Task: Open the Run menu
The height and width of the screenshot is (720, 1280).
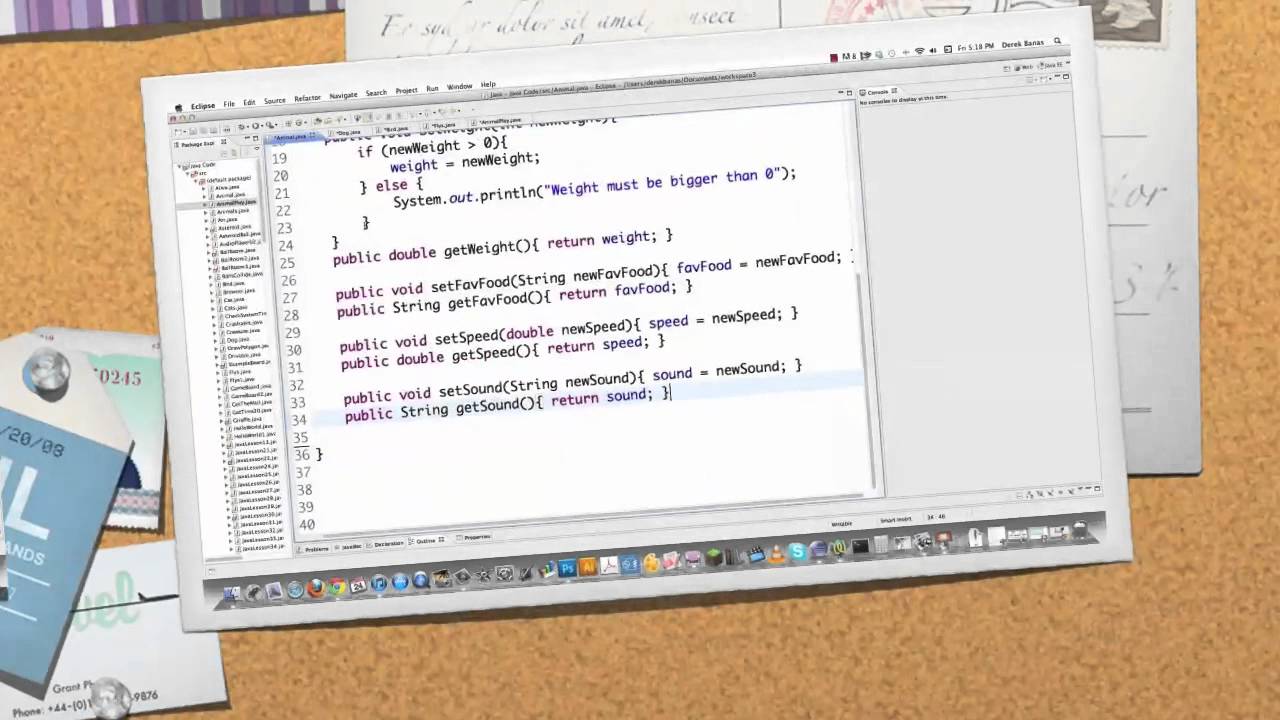Action: [432, 88]
